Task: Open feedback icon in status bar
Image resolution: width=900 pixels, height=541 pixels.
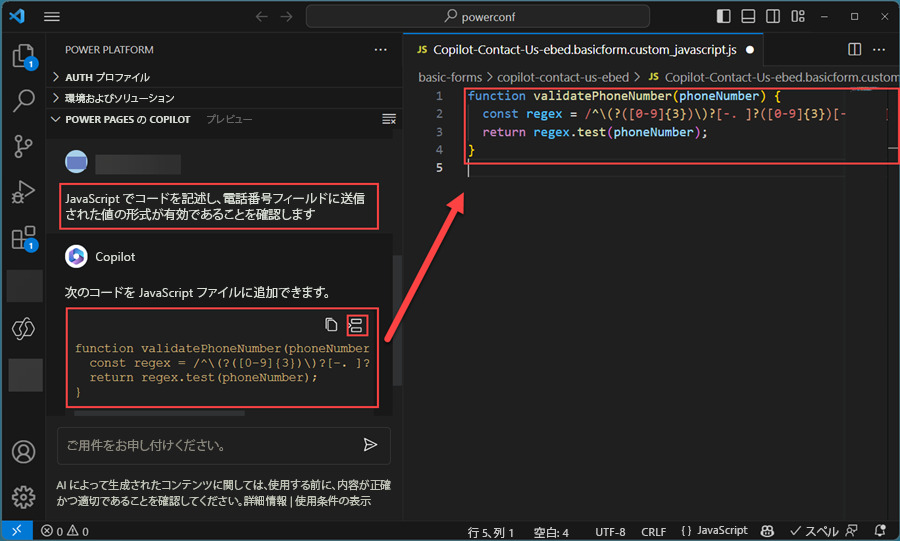Action: click(x=852, y=531)
